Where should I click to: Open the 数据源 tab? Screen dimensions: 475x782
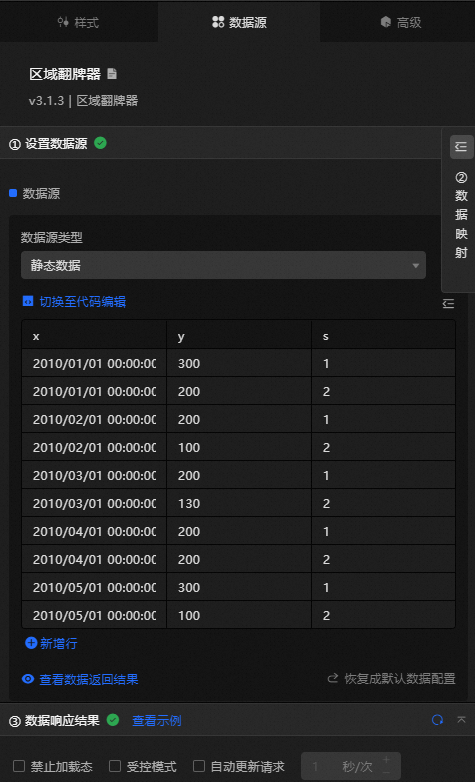click(239, 22)
